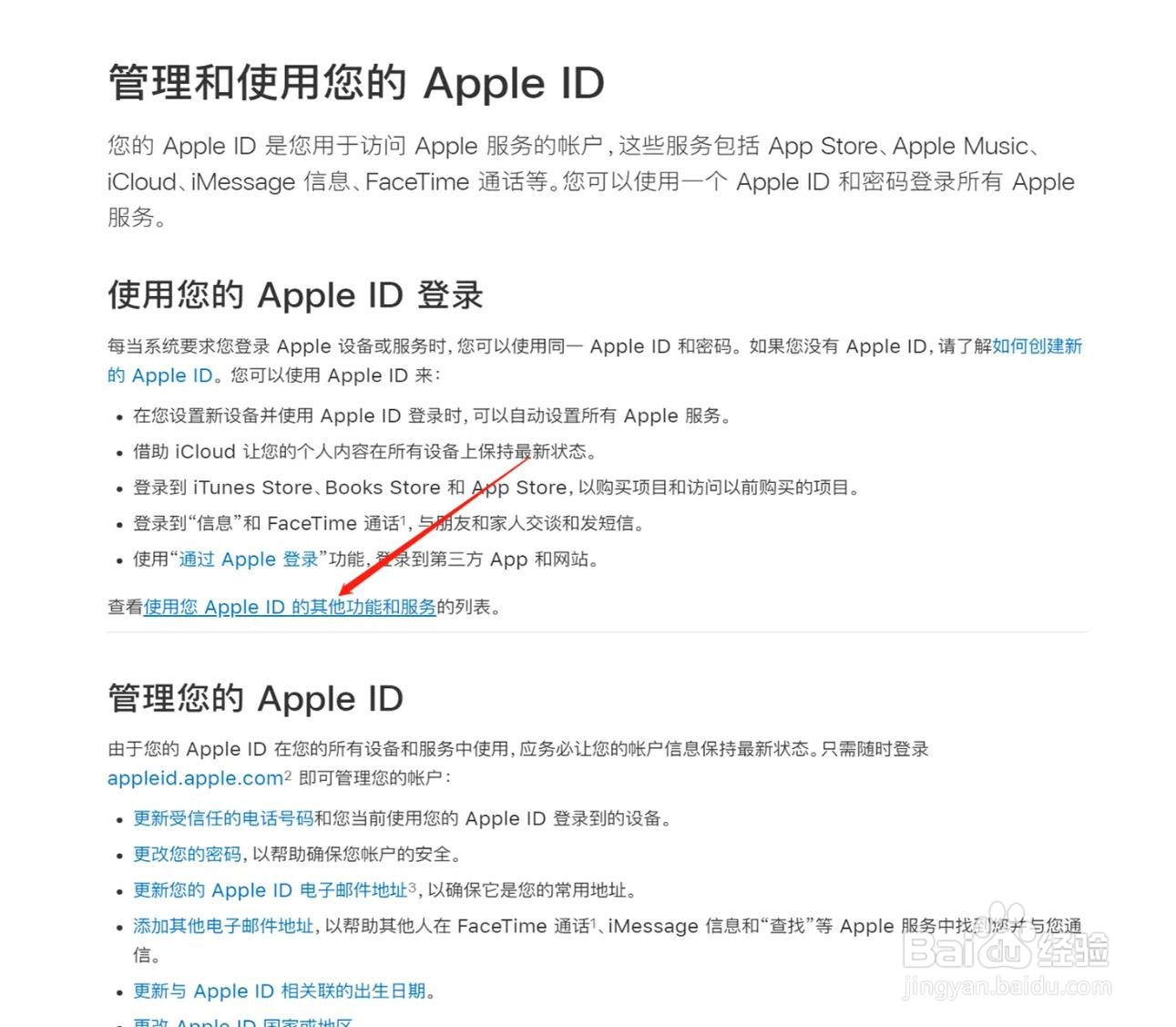Screen dimensions: 1176x1027
Task: Open 使用您 Apple ID 的其他功能和服务 link
Action: [x=290, y=607]
